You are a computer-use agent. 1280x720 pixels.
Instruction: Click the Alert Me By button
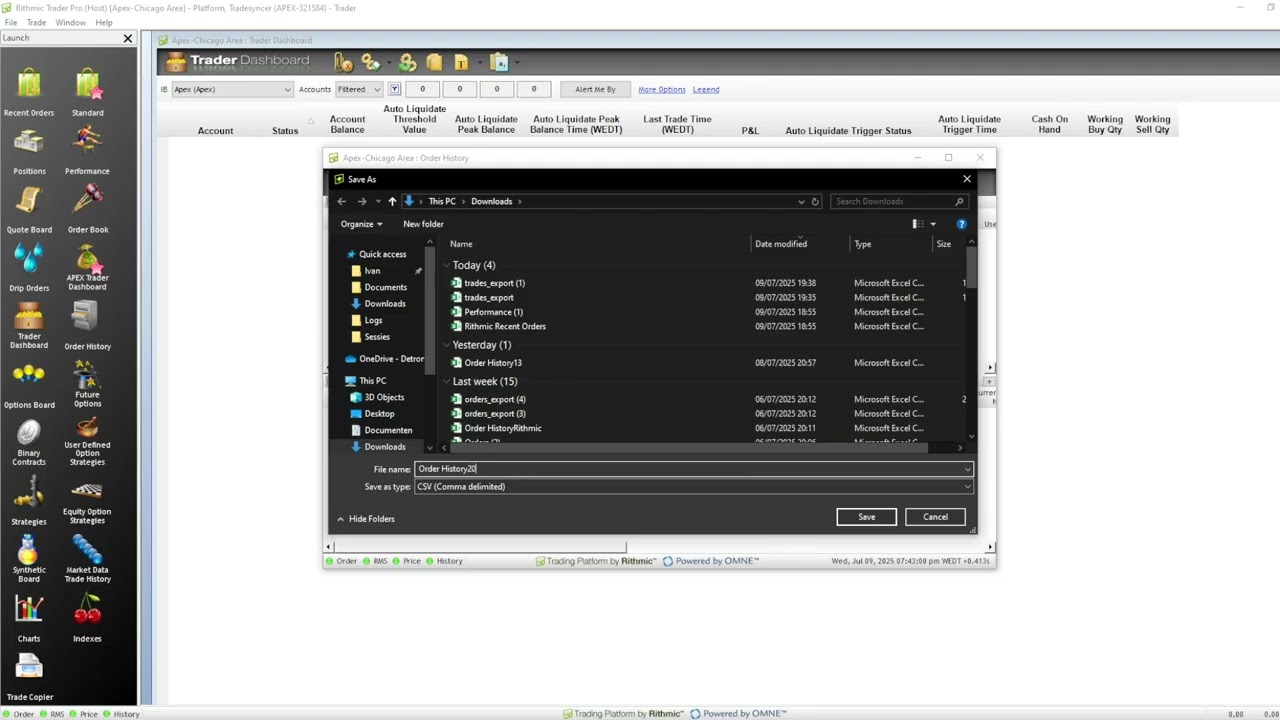[x=595, y=89]
